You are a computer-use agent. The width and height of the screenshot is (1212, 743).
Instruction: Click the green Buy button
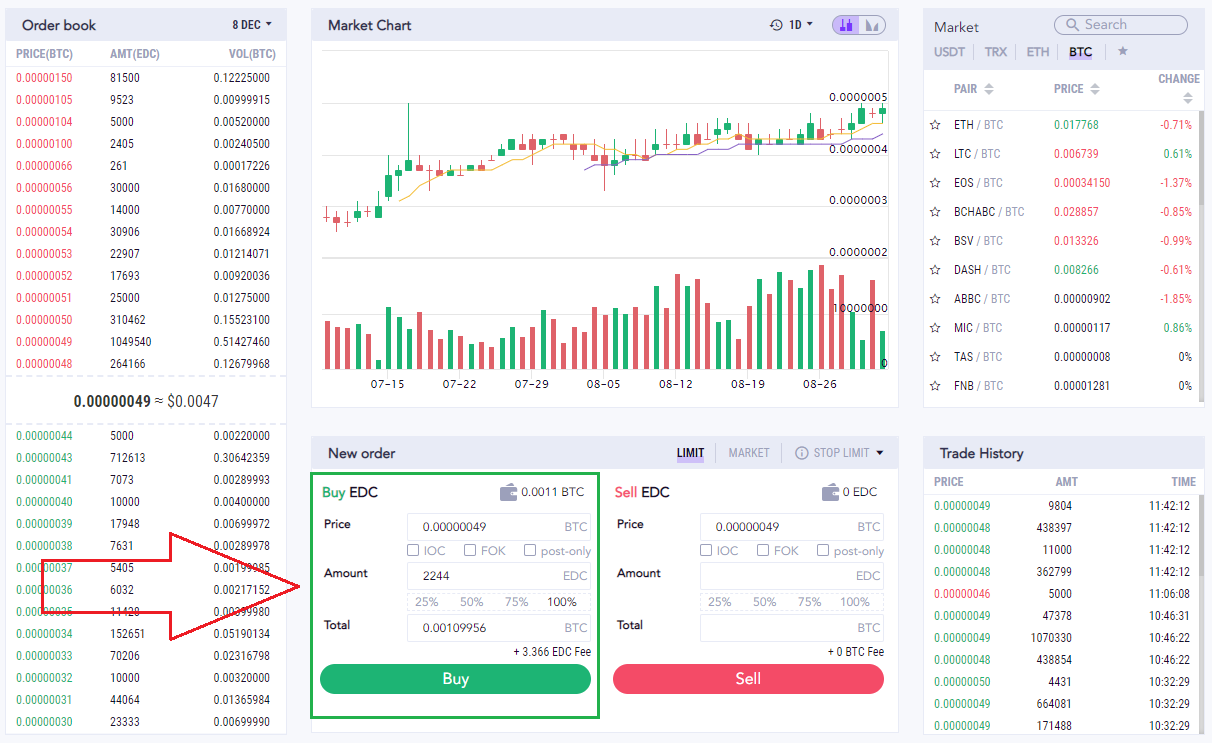[x=456, y=679]
